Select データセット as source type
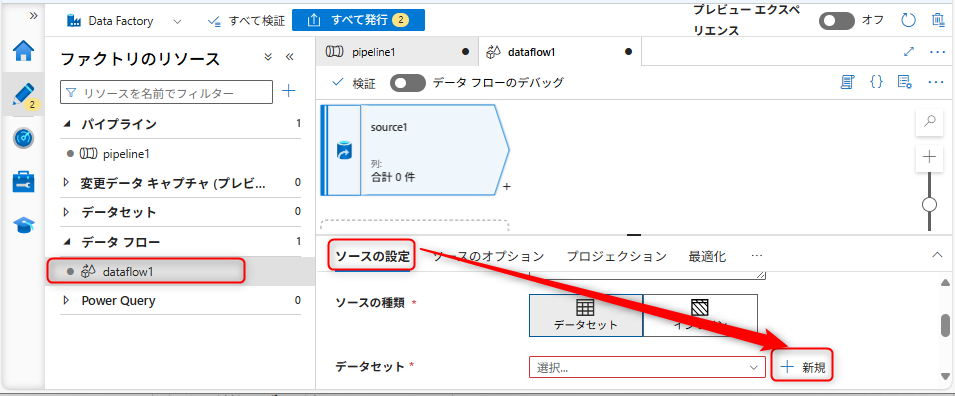The width and height of the screenshot is (955, 396). pyautogui.click(x=585, y=315)
